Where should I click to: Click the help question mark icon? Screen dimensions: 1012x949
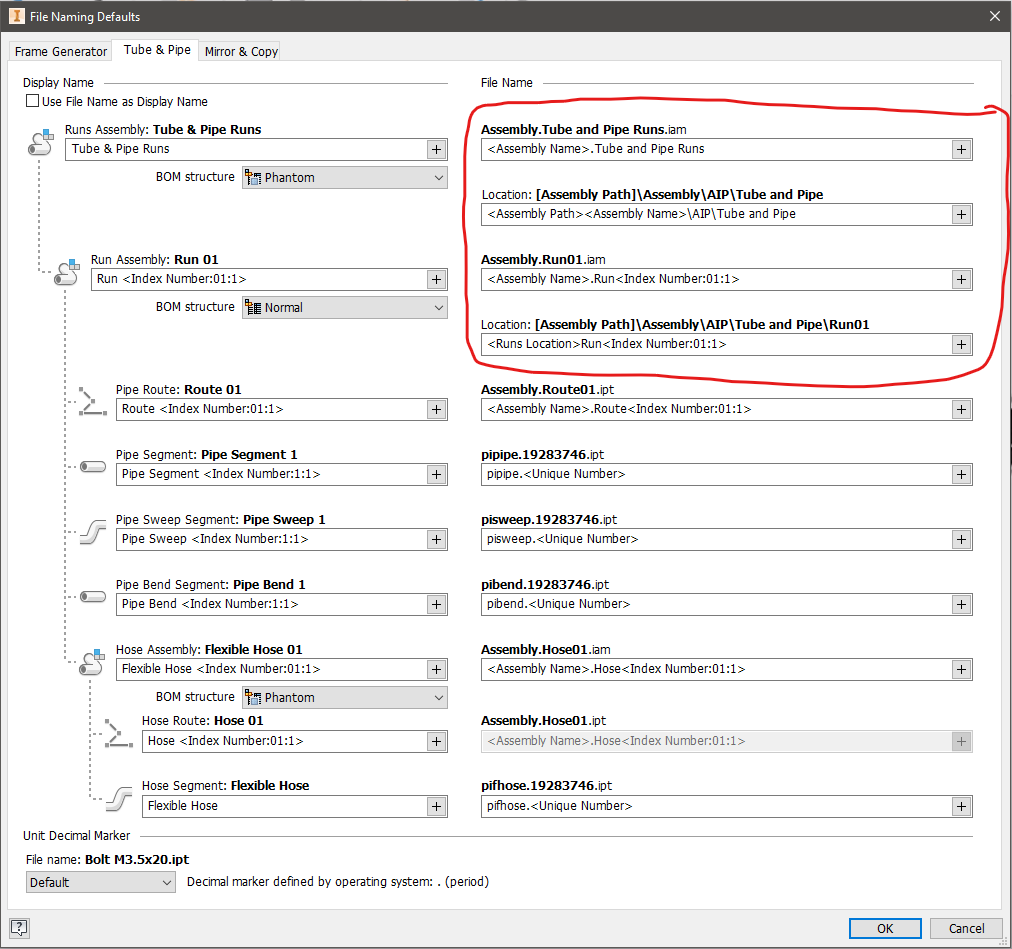tap(19, 928)
